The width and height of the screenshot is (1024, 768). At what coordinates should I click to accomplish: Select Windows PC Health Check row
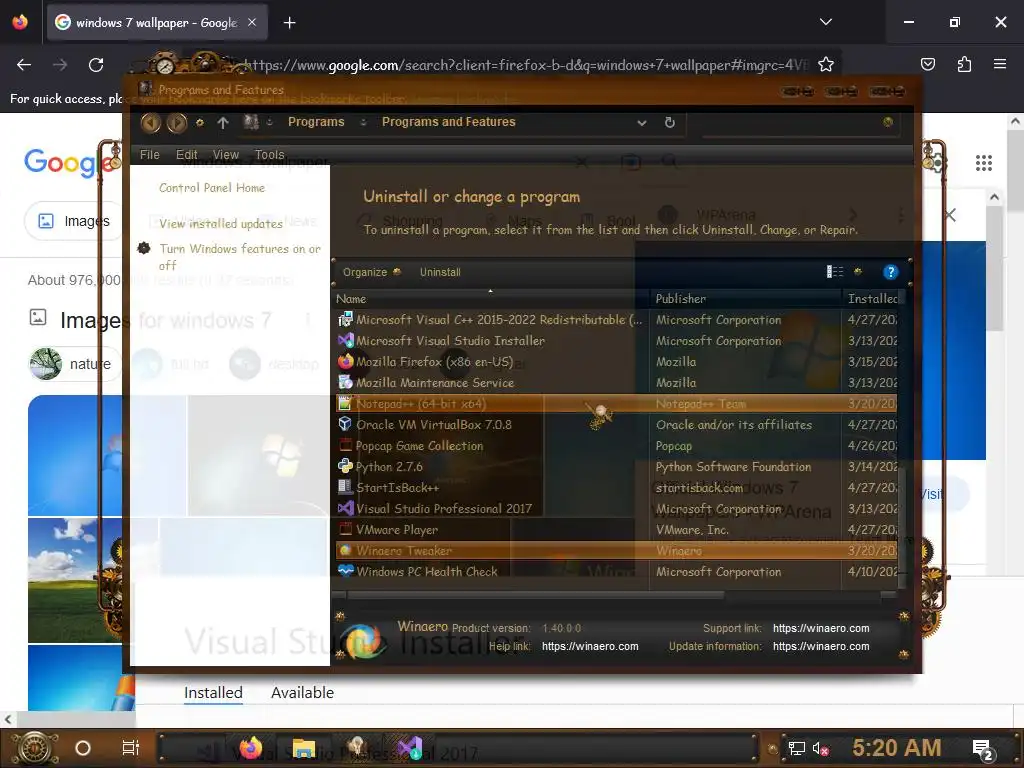(616, 571)
